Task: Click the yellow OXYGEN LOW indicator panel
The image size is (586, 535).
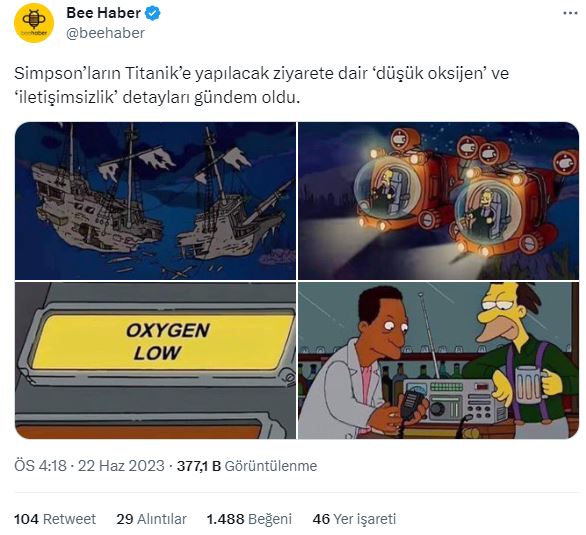Action: pyautogui.click(x=164, y=342)
